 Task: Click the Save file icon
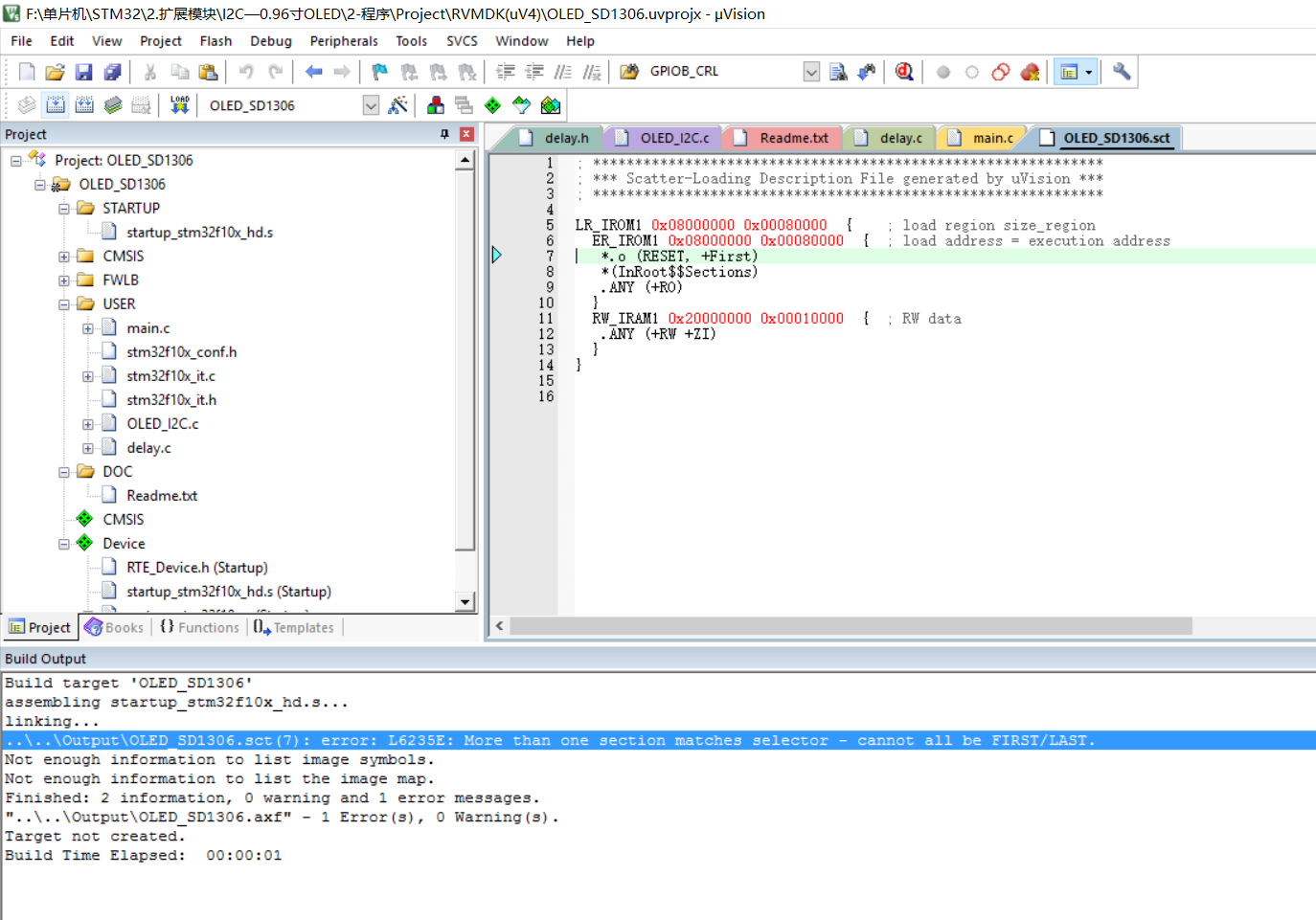[83, 72]
